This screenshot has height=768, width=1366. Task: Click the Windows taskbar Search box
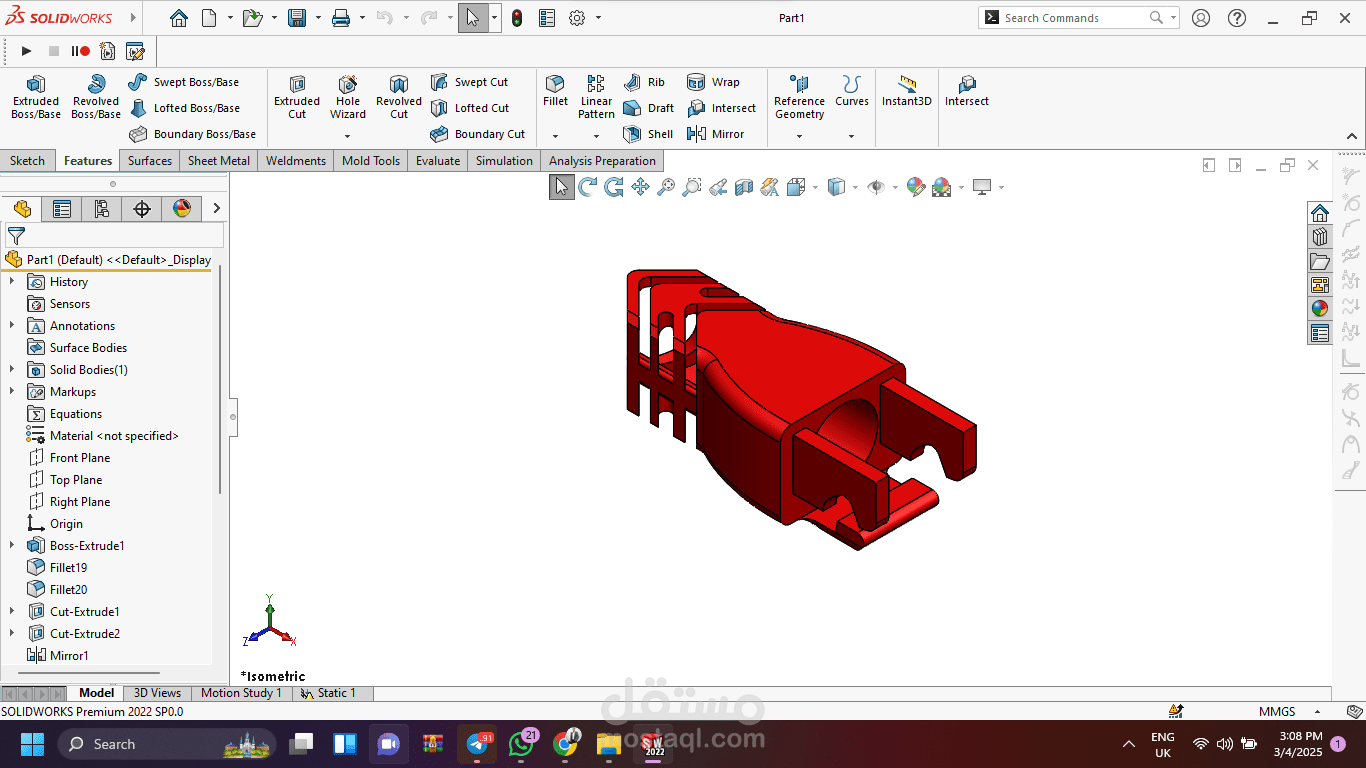tap(165, 744)
